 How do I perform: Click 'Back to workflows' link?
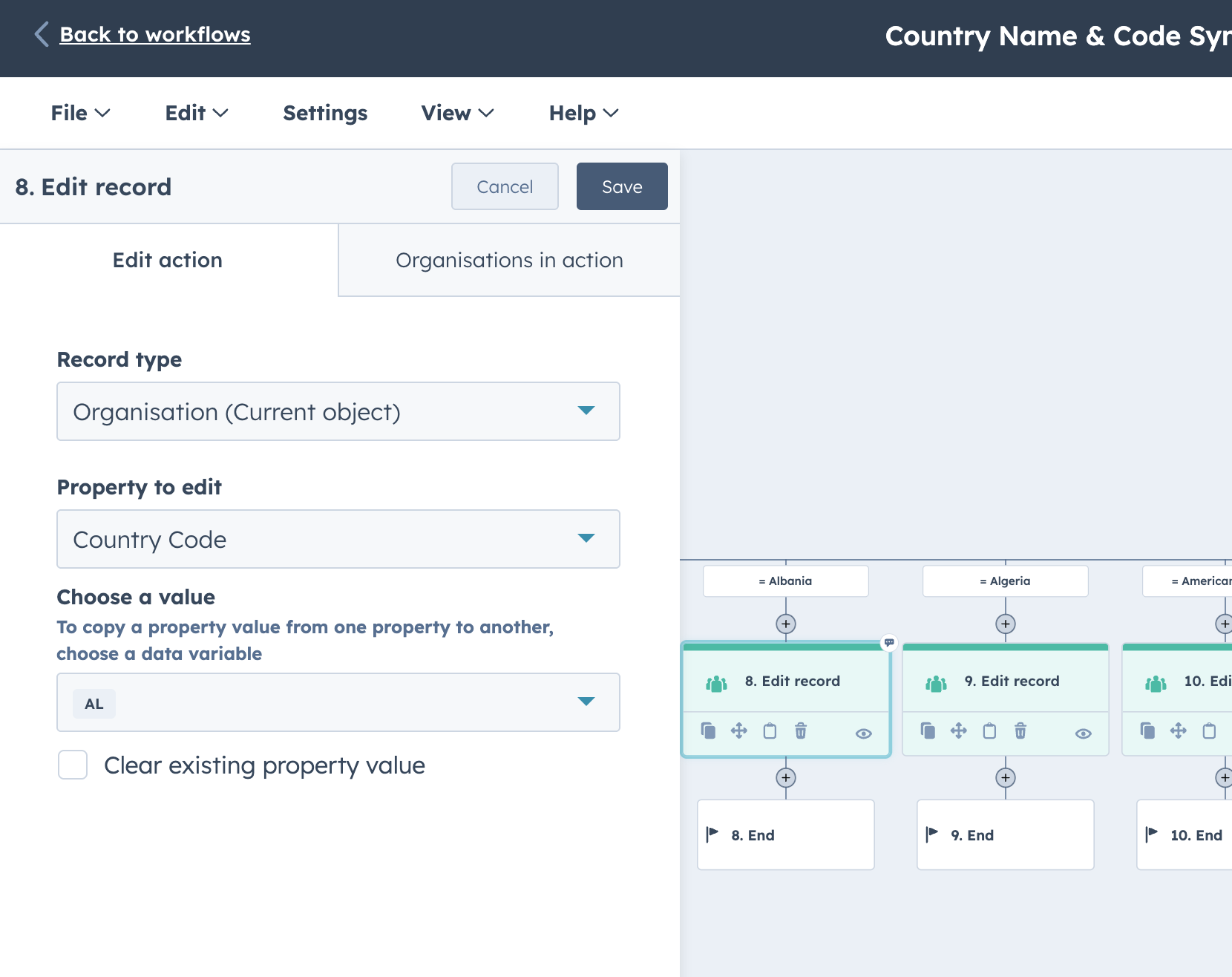(x=156, y=34)
